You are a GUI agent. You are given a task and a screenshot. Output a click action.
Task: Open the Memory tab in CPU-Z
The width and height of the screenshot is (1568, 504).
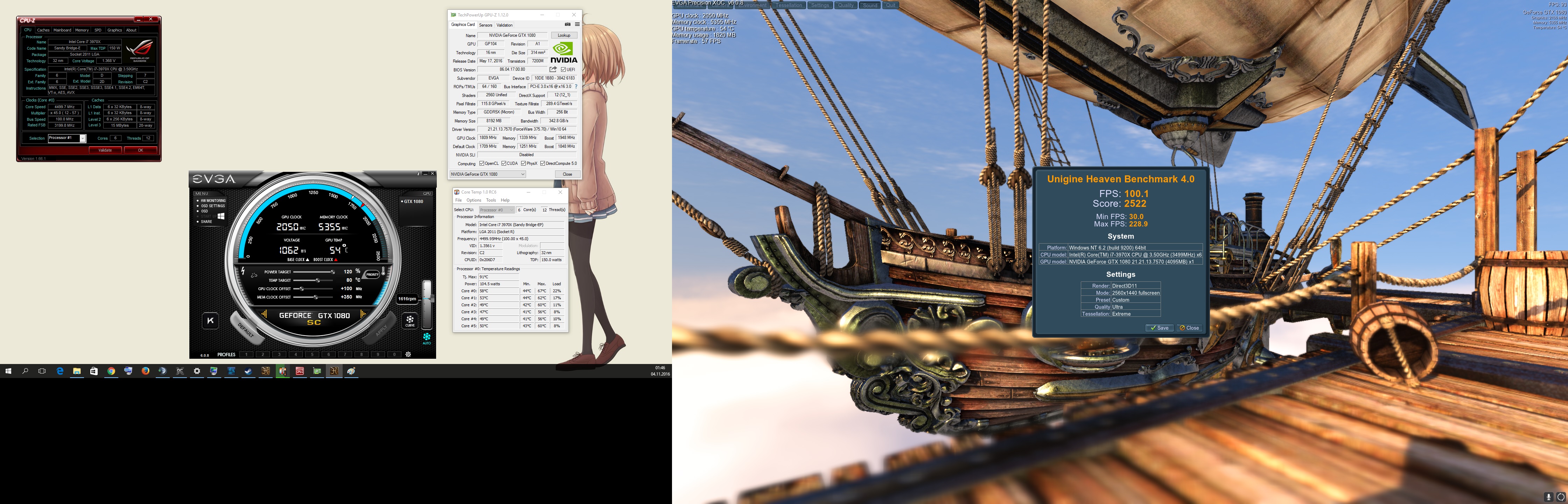82,30
